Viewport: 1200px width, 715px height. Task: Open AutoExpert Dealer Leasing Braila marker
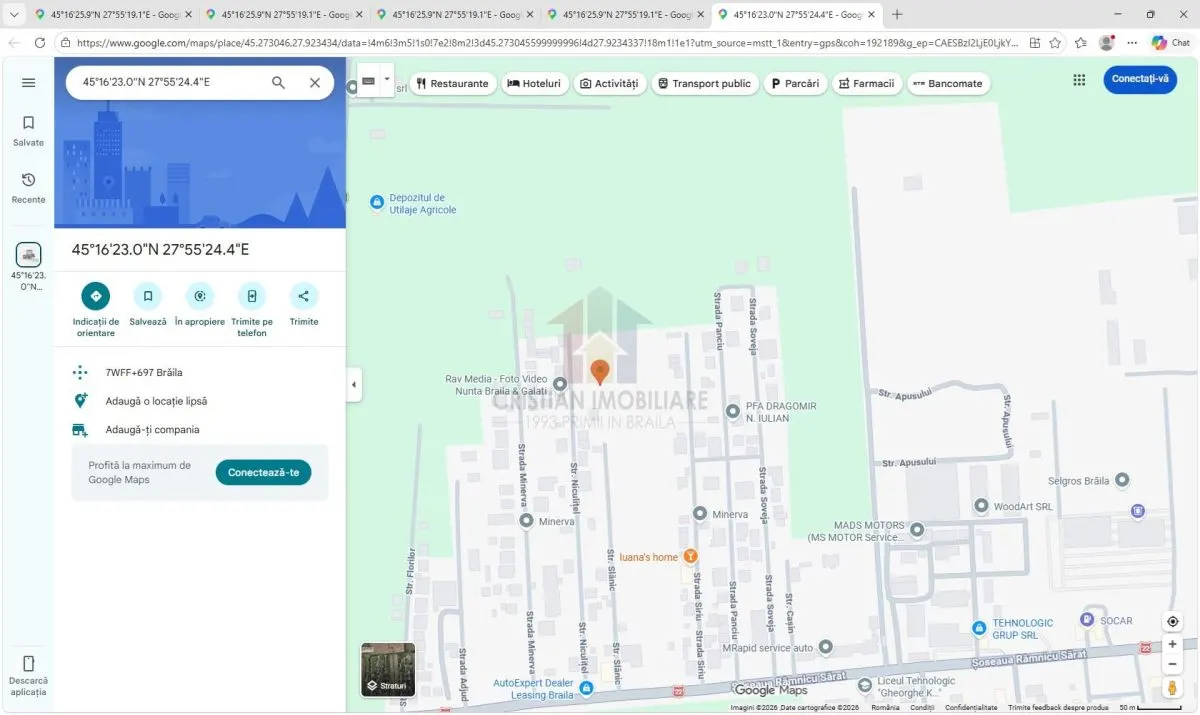coord(587,688)
